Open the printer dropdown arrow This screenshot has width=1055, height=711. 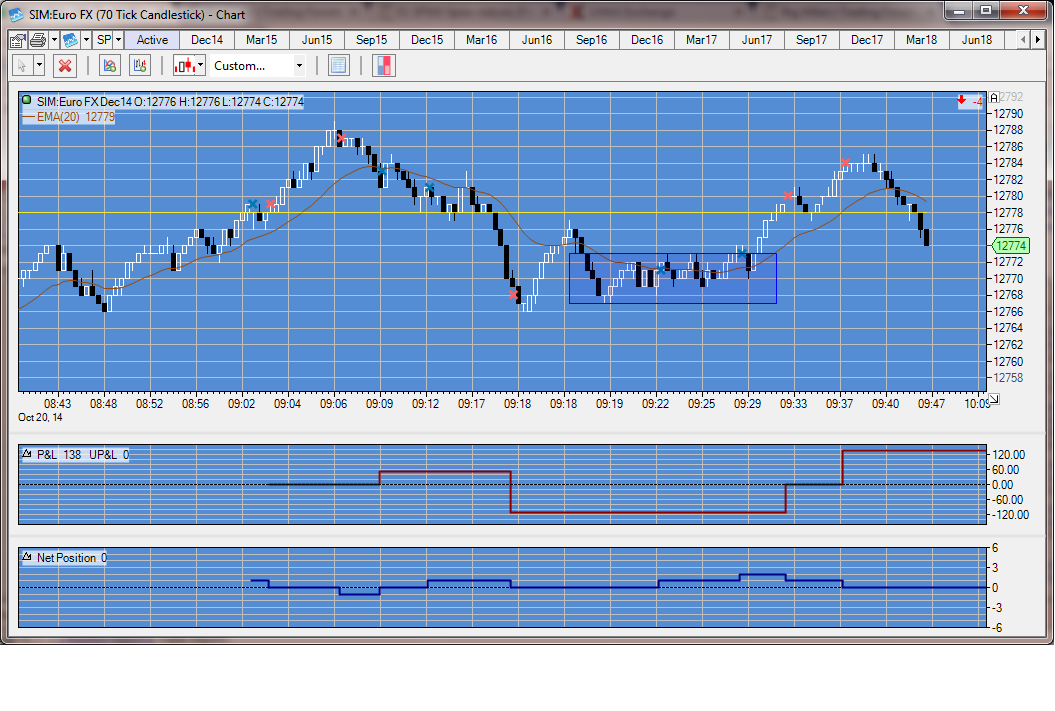[x=54, y=40]
